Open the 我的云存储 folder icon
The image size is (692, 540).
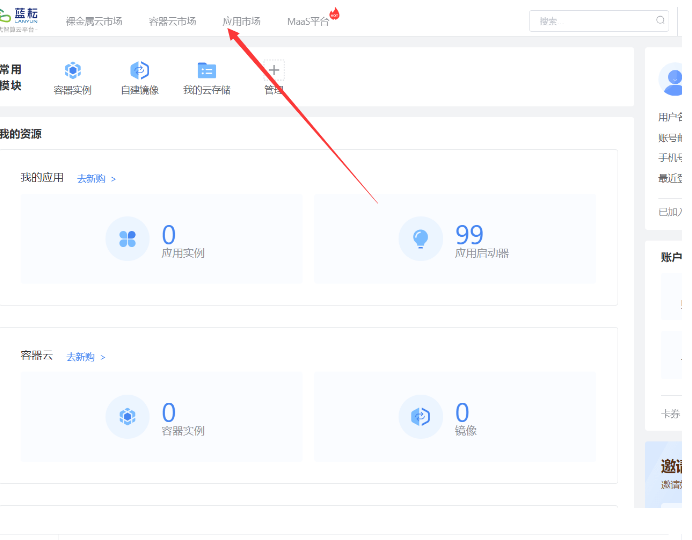pyautogui.click(x=206, y=70)
